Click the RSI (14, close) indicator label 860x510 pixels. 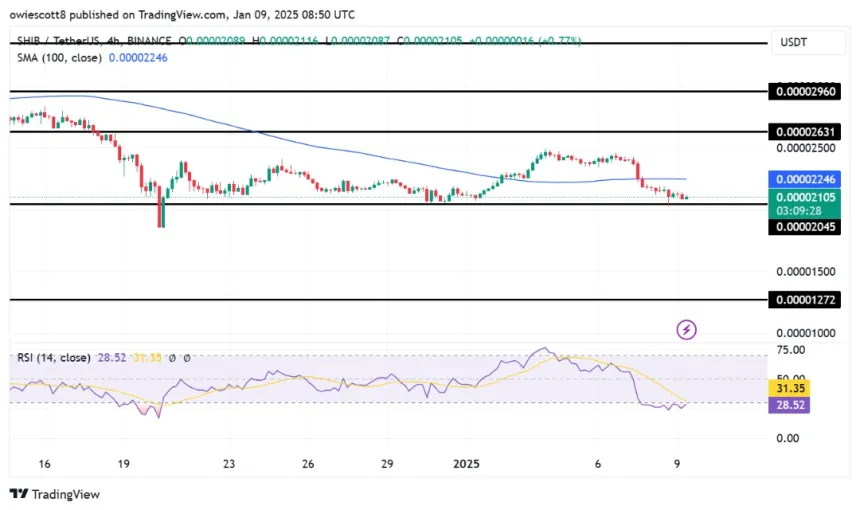(x=51, y=357)
